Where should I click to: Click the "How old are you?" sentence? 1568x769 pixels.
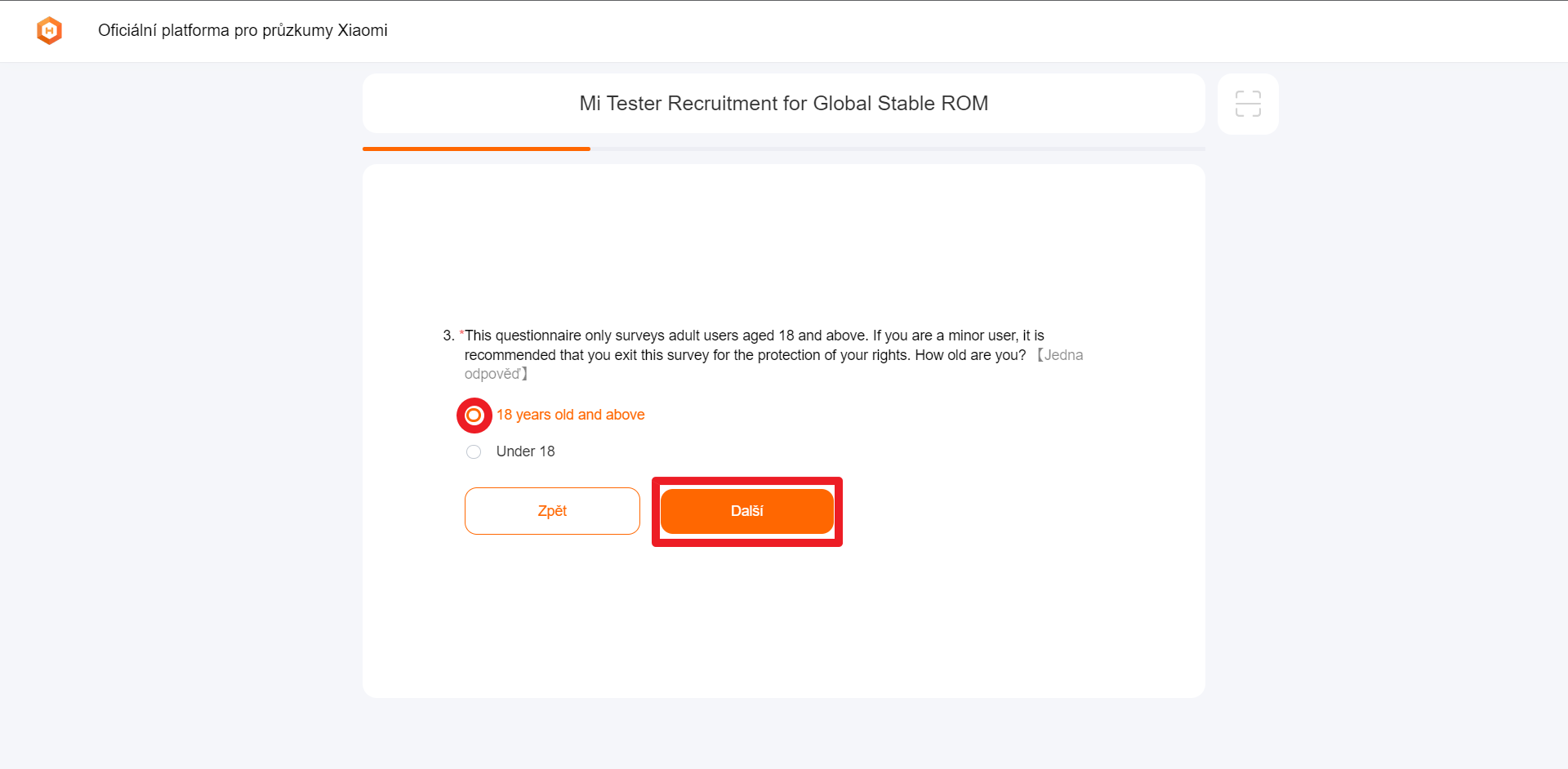pyautogui.click(x=970, y=355)
